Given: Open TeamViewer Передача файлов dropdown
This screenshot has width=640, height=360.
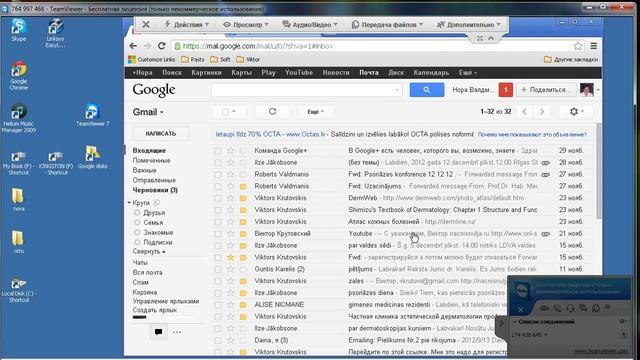Looking at the screenshot, I should point(387,24).
